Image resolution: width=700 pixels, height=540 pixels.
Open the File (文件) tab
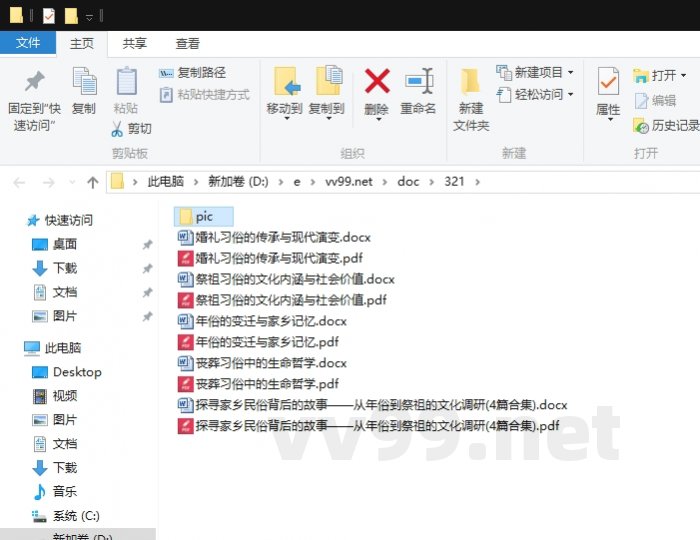(28, 43)
